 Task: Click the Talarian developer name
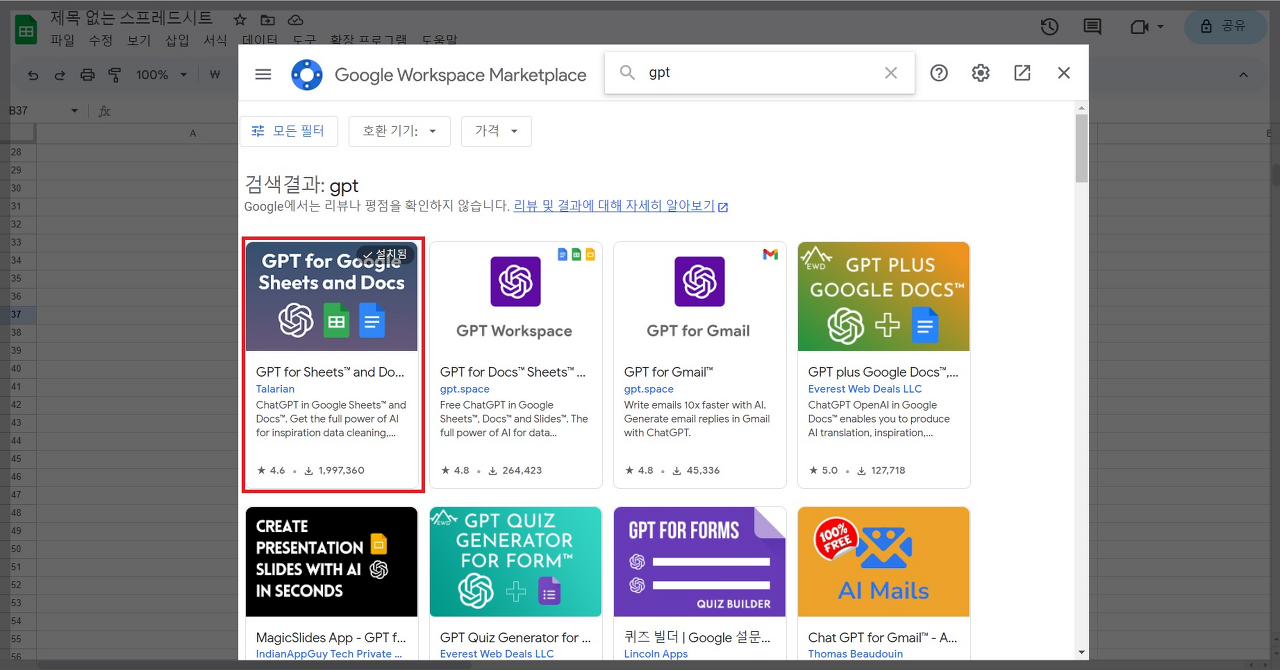coord(275,389)
